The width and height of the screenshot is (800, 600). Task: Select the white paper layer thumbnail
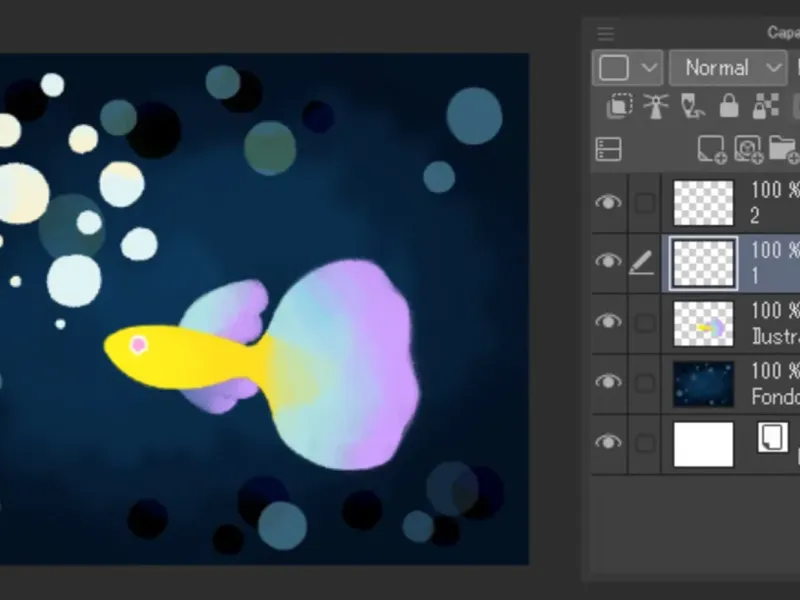(703, 444)
